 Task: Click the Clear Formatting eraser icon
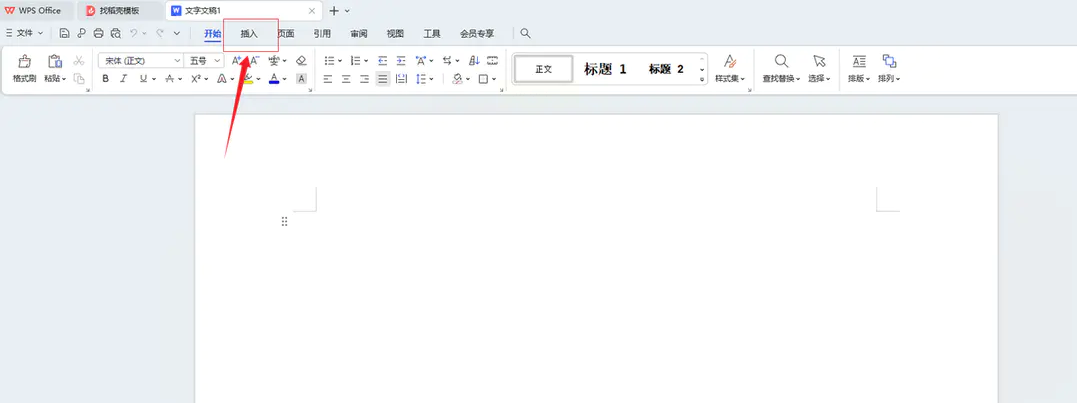pos(301,61)
